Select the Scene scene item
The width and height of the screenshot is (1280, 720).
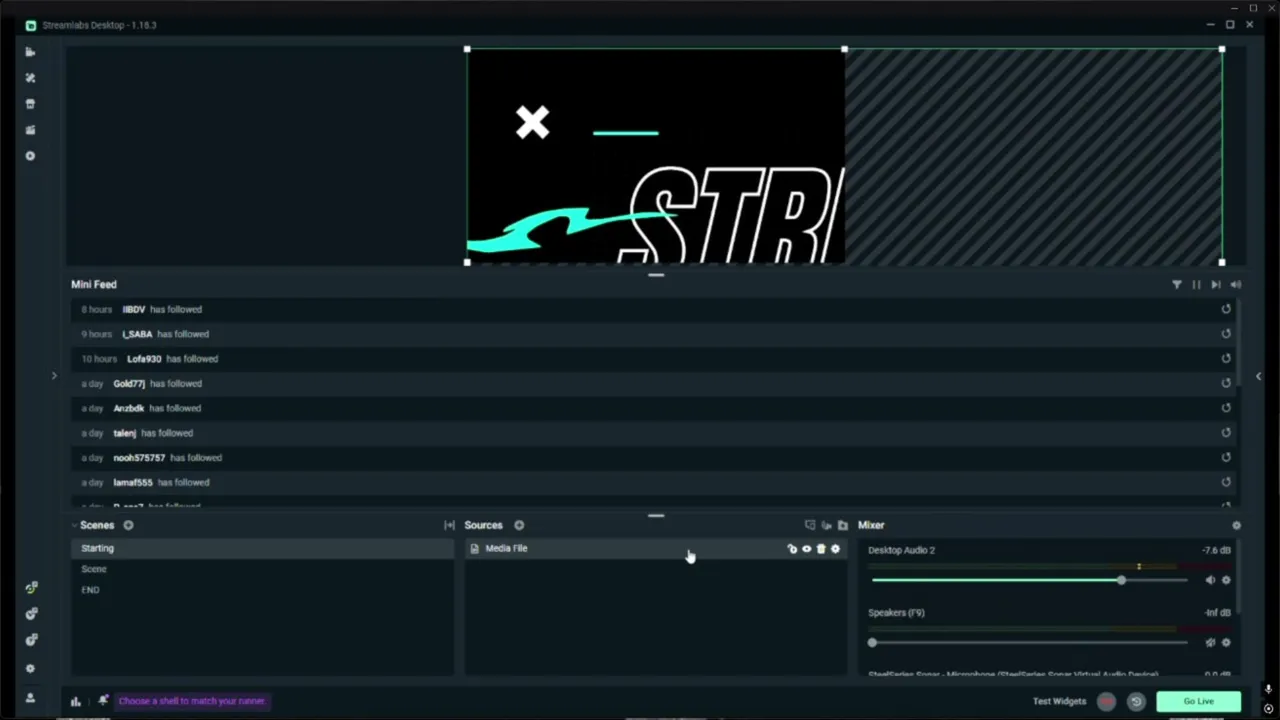tap(262, 569)
